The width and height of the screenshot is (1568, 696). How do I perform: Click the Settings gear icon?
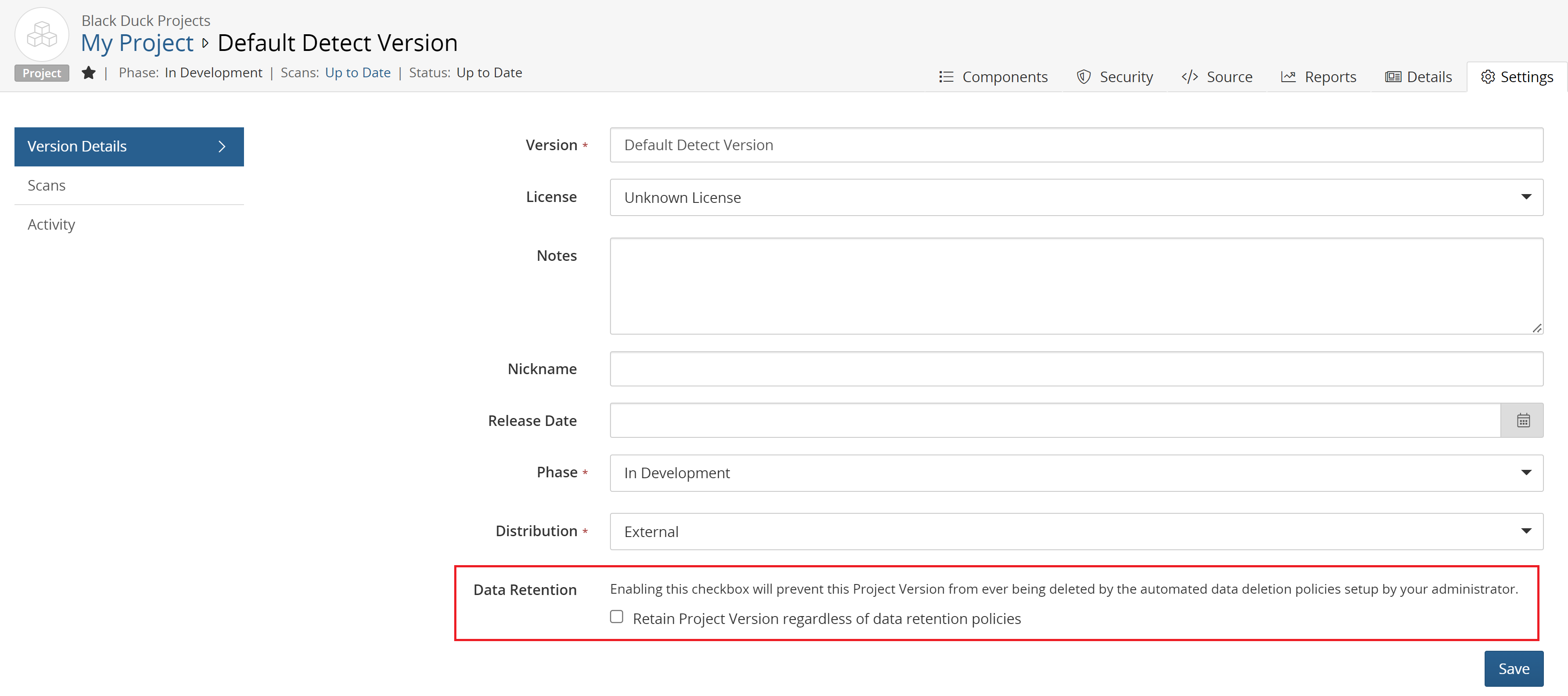tap(1488, 77)
